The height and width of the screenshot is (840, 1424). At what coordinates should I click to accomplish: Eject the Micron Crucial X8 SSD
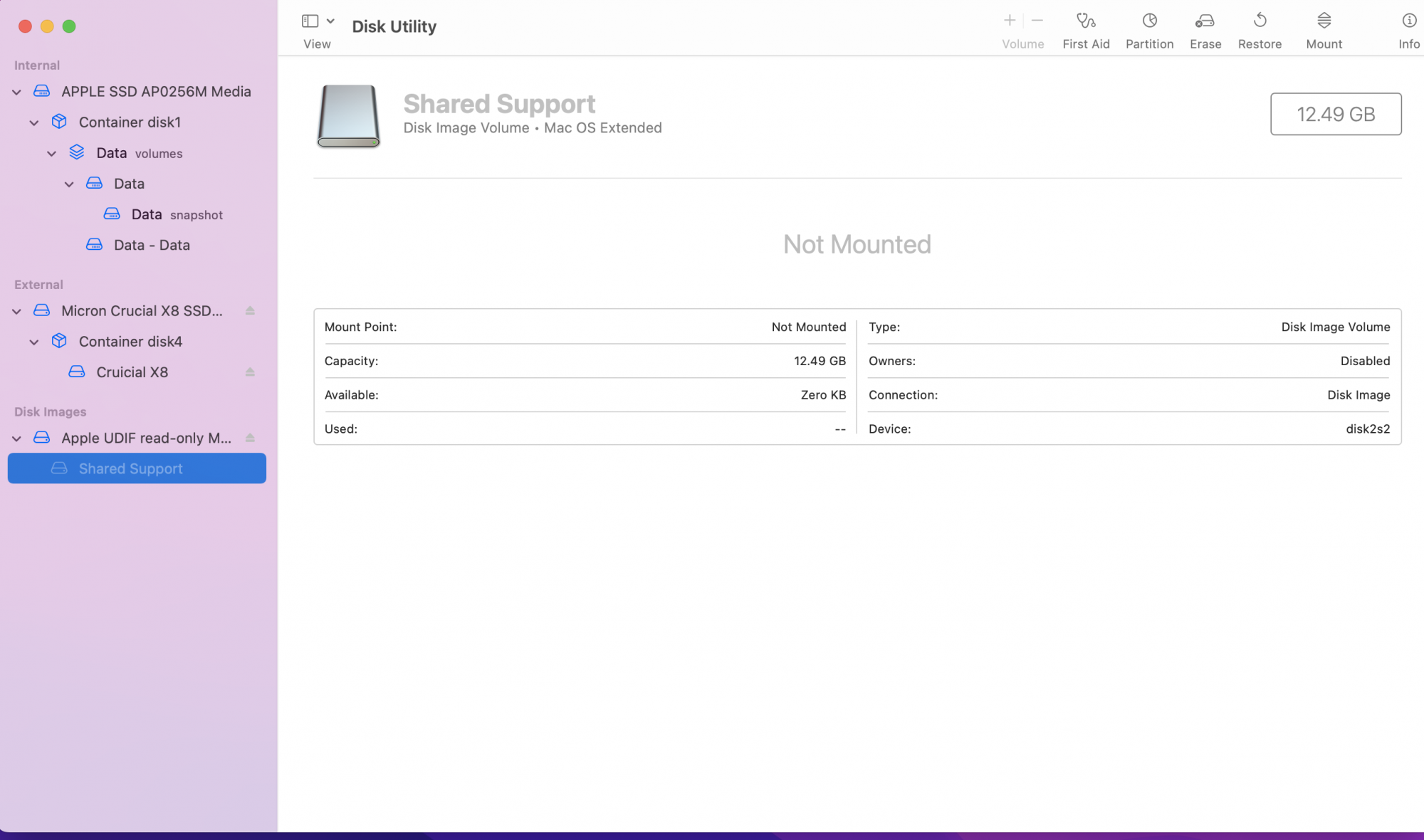pyautogui.click(x=250, y=310)
